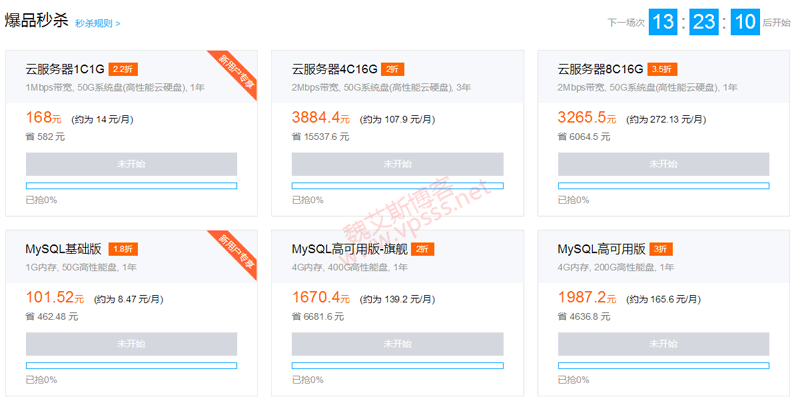Image resolution: width=800 pixels, height=405 pixels.
Task: Click the 新用户专享 ribbon on MySQL基础版
Action: [x=236, y=252]
